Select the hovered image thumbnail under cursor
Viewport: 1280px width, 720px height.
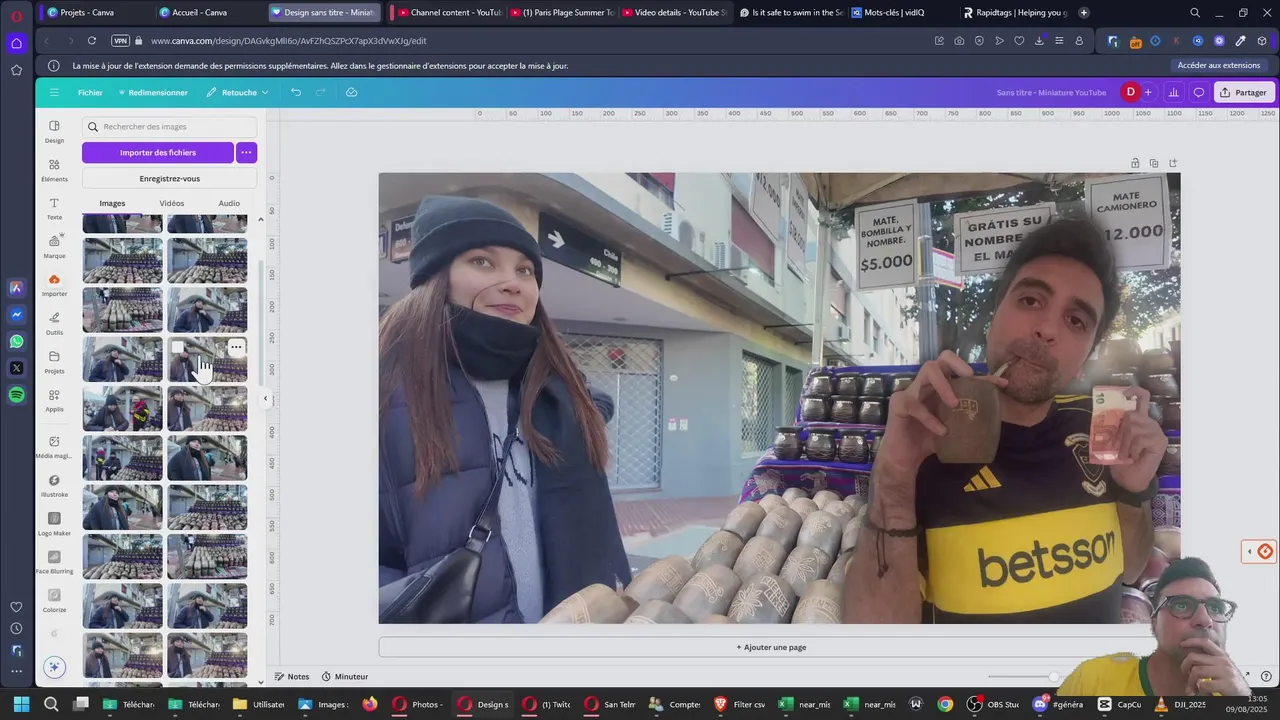tap(207, 359)
